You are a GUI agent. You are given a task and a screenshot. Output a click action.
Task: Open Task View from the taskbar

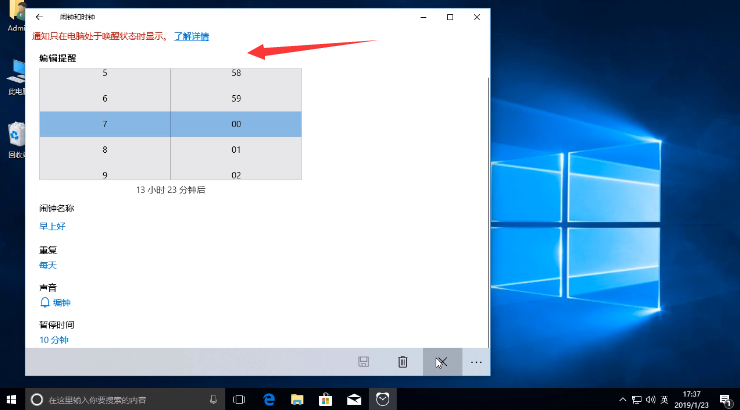coord(239,400)
